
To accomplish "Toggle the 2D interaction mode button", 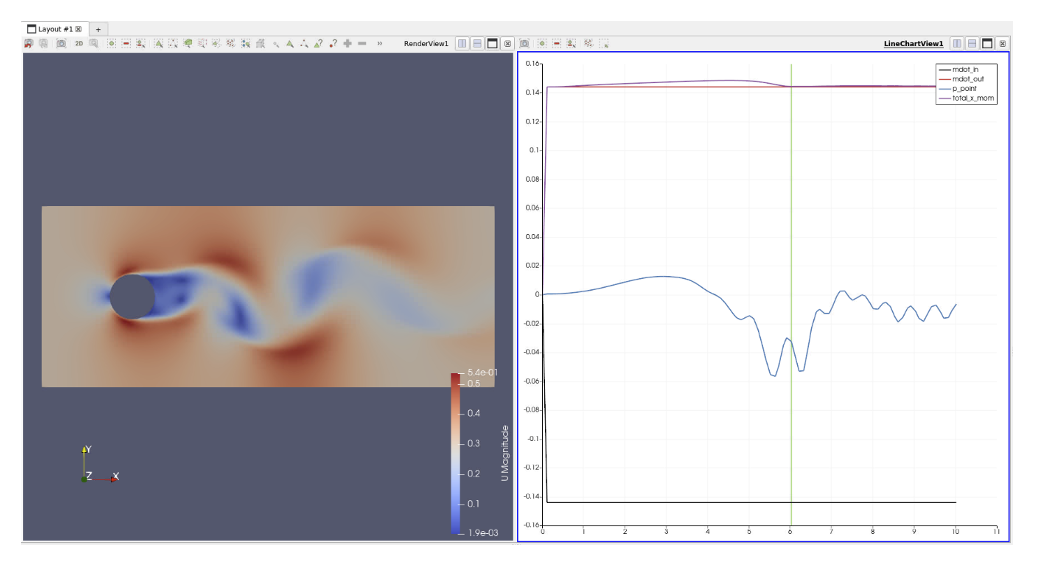I will (x=79, y=44).
